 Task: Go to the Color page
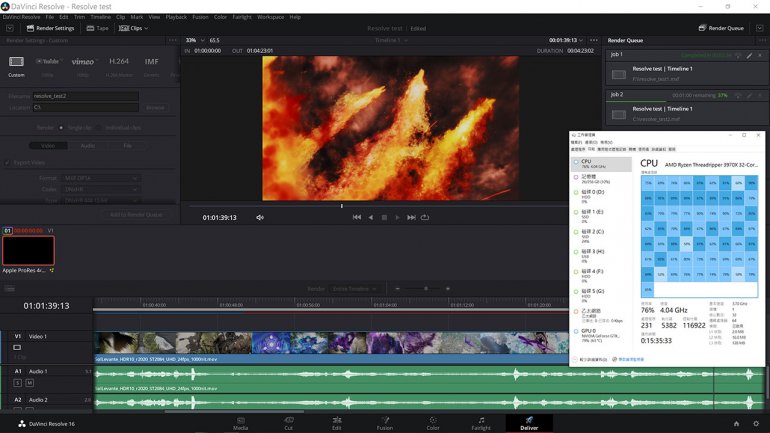pos(433,423)
